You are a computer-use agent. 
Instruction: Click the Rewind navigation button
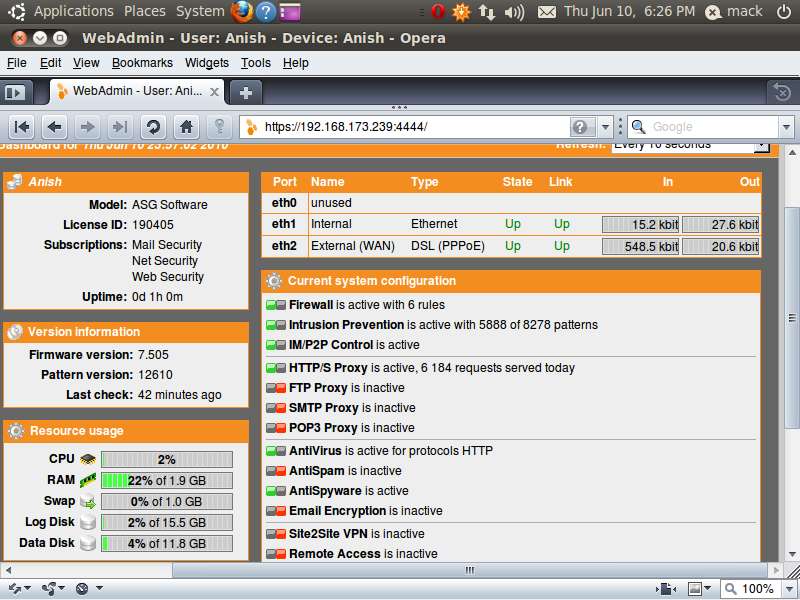point(21,127)
